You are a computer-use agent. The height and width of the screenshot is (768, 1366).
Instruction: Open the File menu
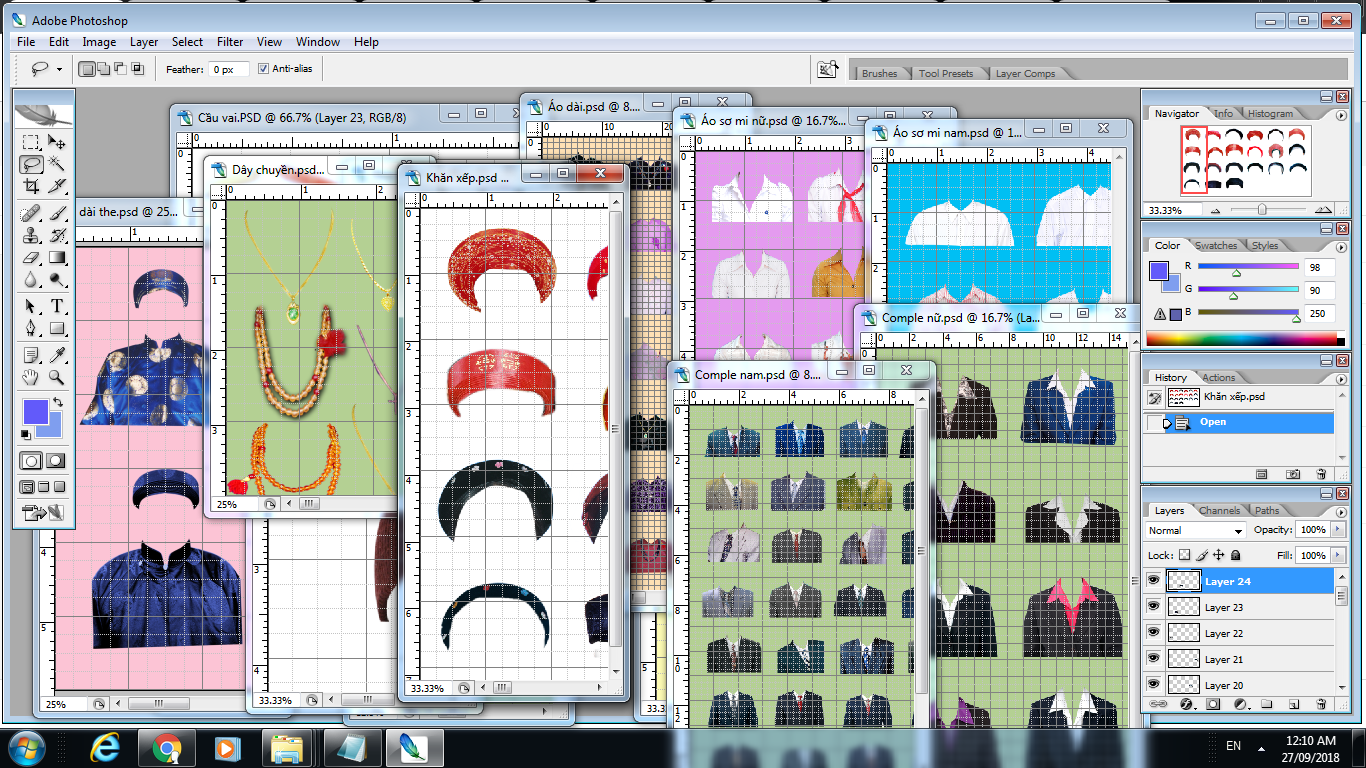(x=26, y=42)
